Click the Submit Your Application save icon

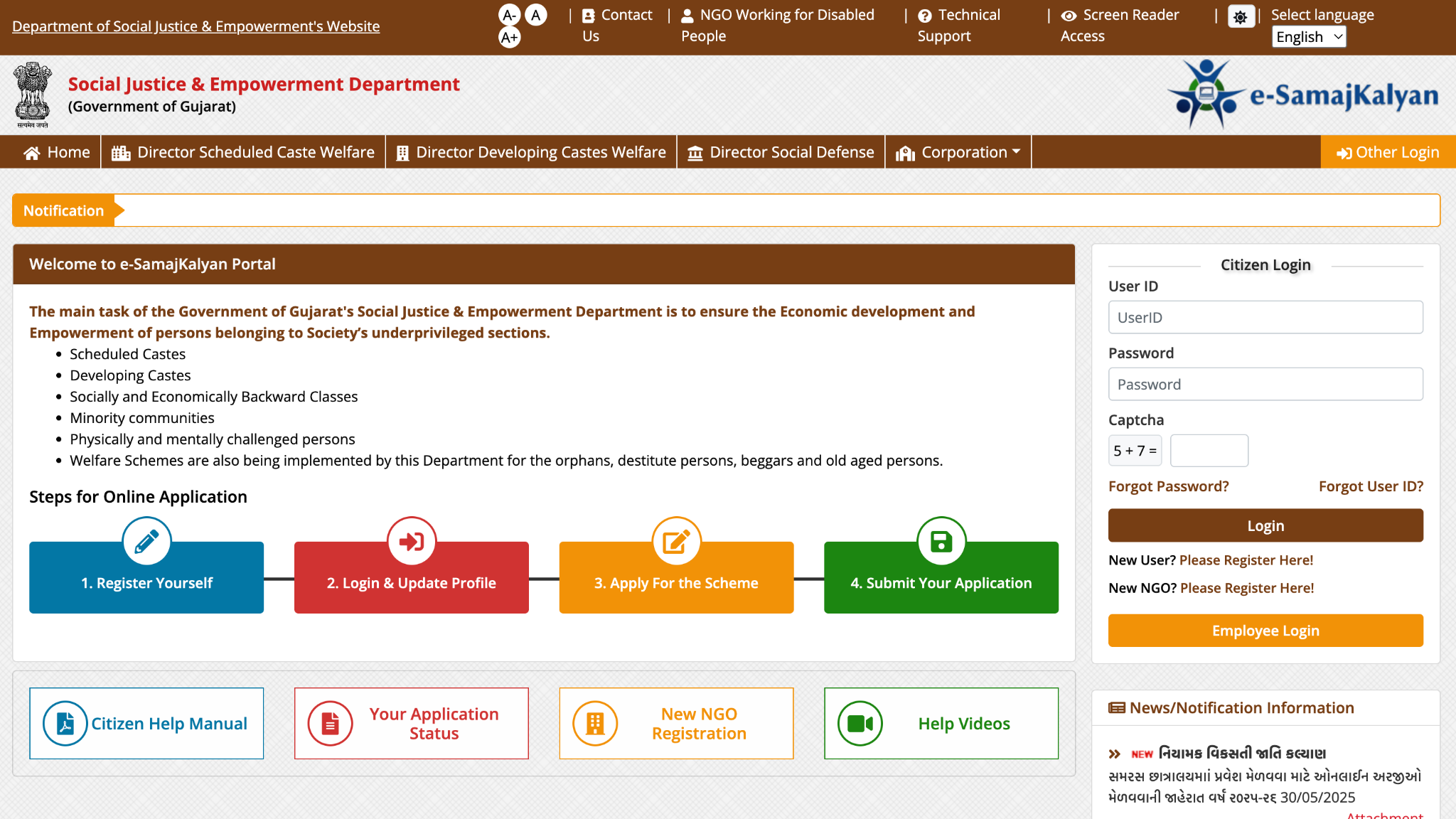point(941,540)
